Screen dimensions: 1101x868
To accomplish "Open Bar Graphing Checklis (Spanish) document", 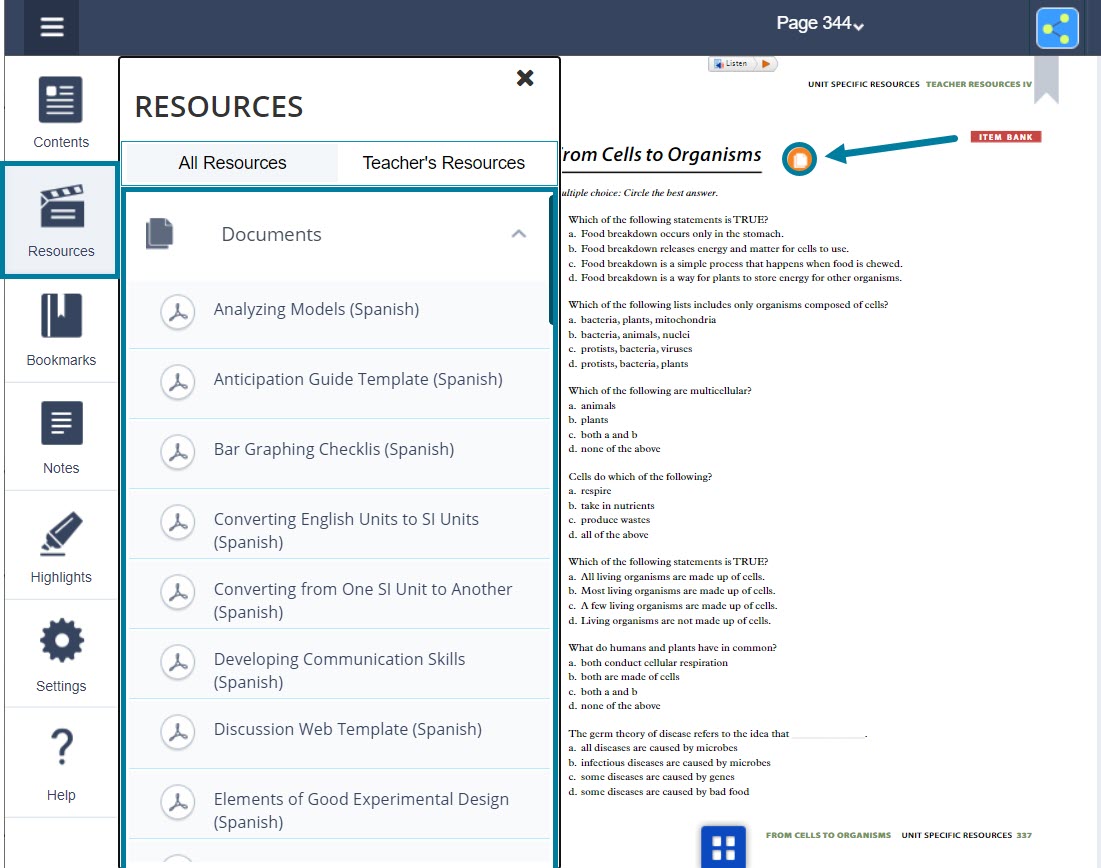I will coord(333,450).
